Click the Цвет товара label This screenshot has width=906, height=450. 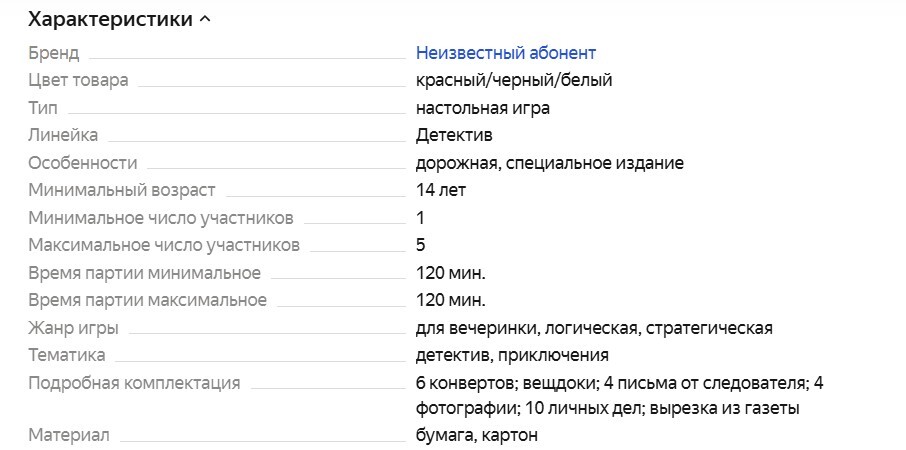78,80
